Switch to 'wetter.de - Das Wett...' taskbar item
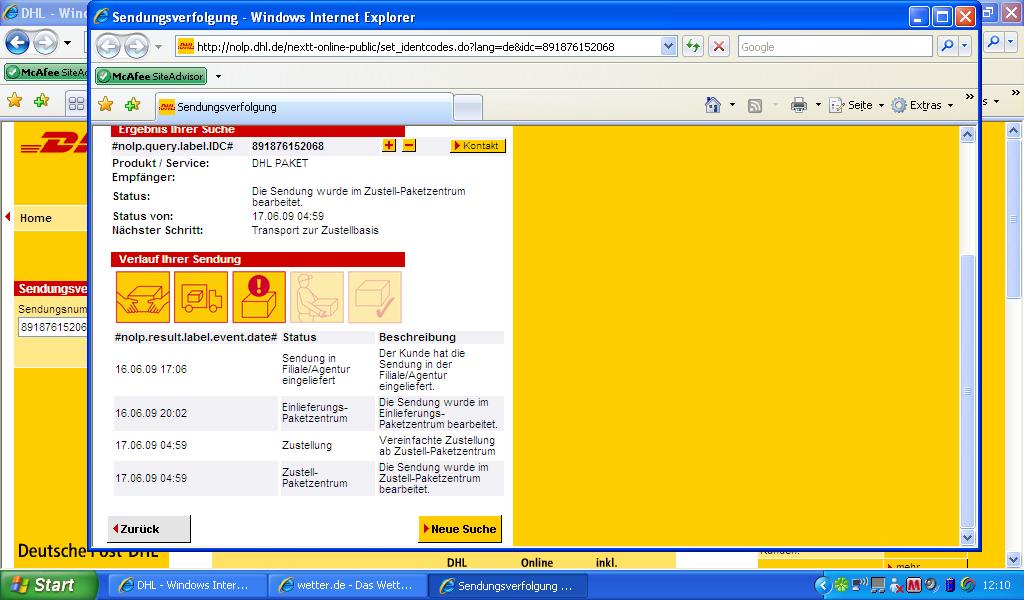 point(347,586)
